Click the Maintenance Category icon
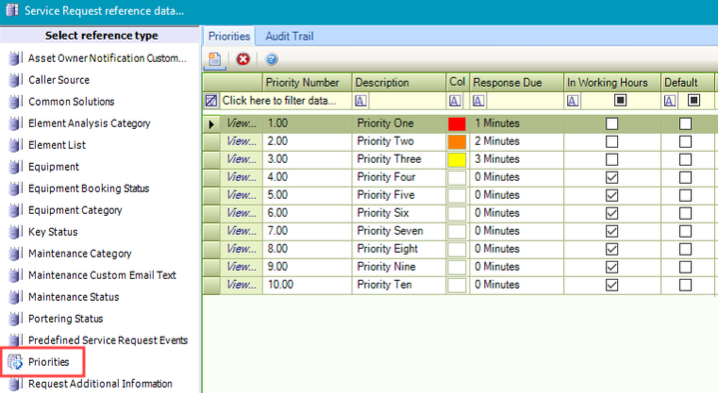718x393 pixels. click(x=15, y=253)
